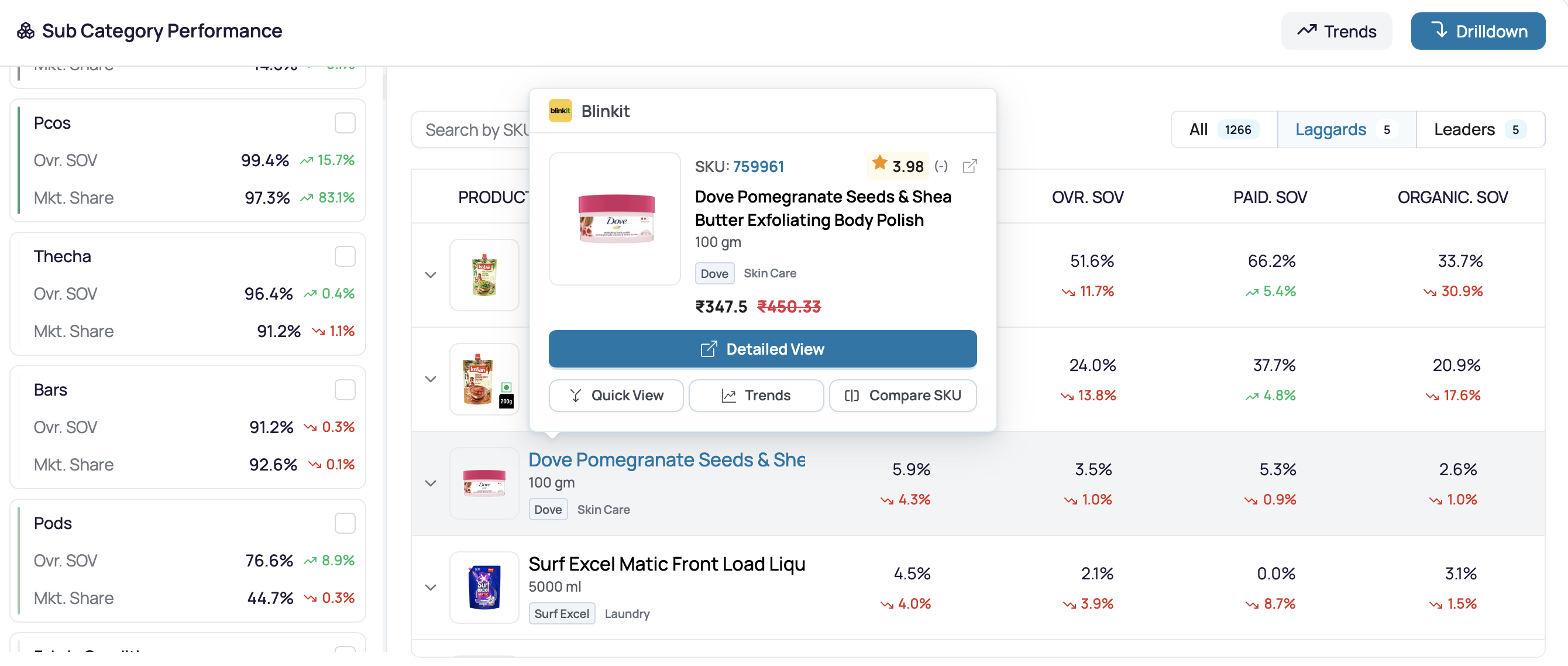Switch to the Leaders tab
1568x666 pixels.
click(1480, 130)
